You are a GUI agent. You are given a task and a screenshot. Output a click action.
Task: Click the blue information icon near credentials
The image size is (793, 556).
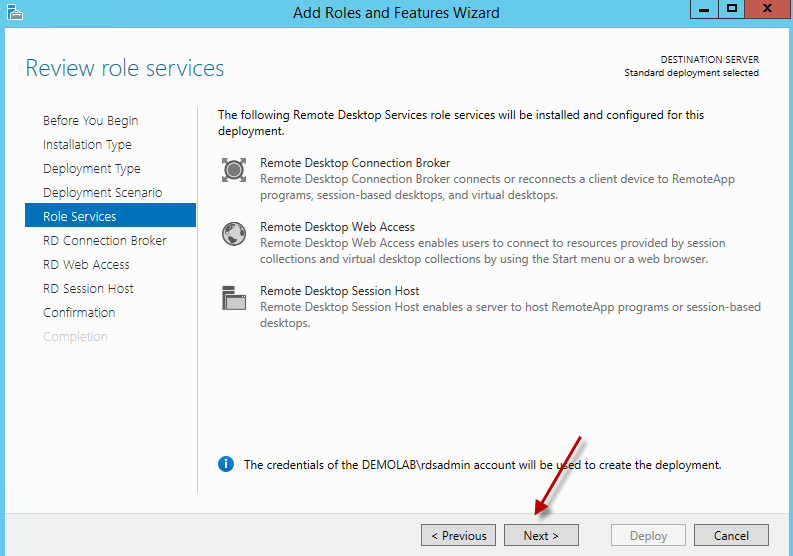[226, 464]
